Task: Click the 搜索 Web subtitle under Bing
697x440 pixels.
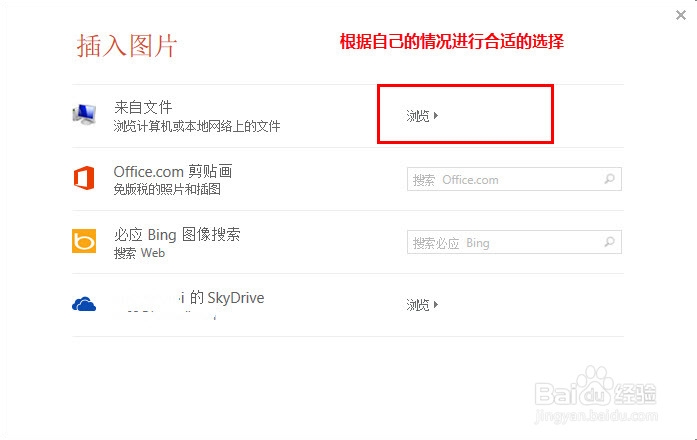Action: click(x=139, y=253)
